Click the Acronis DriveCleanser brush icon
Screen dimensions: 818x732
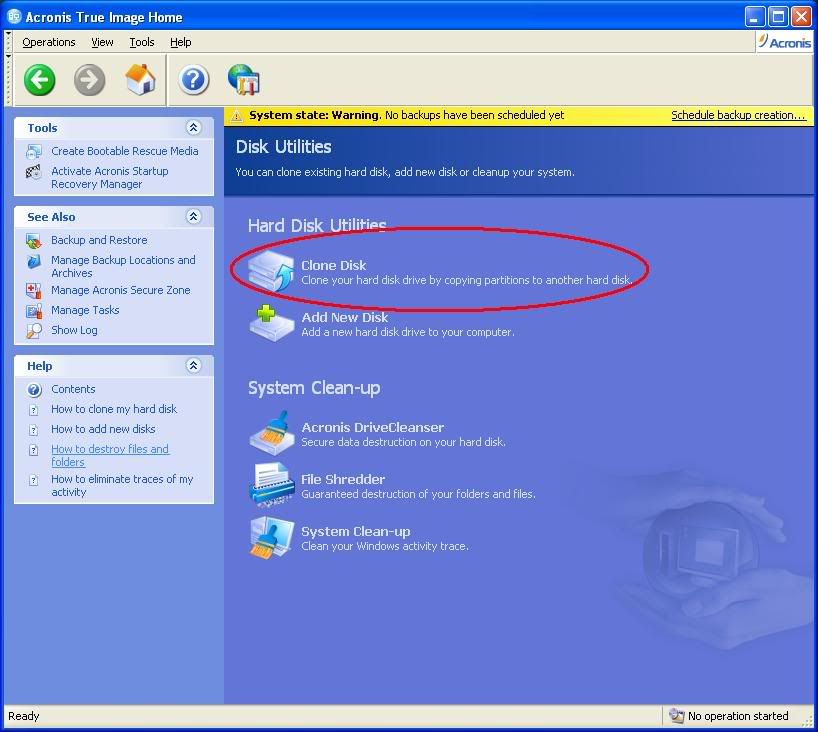(271, 433)
